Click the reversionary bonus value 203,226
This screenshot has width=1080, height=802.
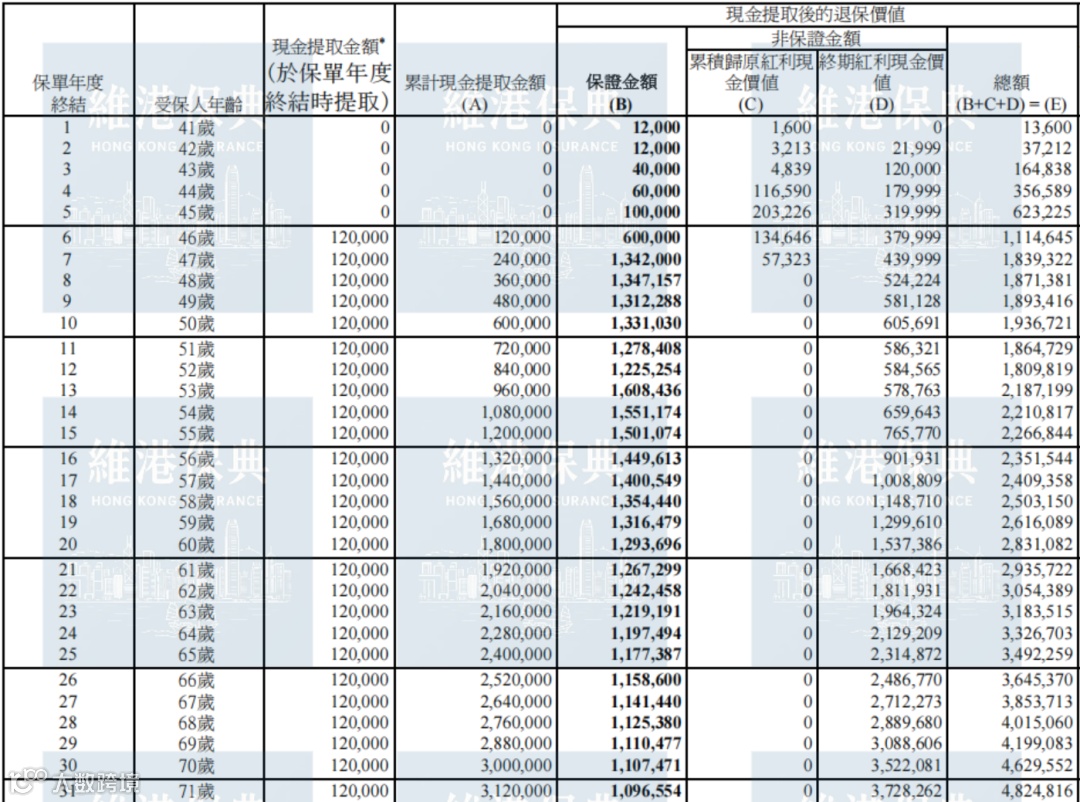pyautogui.click(x=782, y=212)
